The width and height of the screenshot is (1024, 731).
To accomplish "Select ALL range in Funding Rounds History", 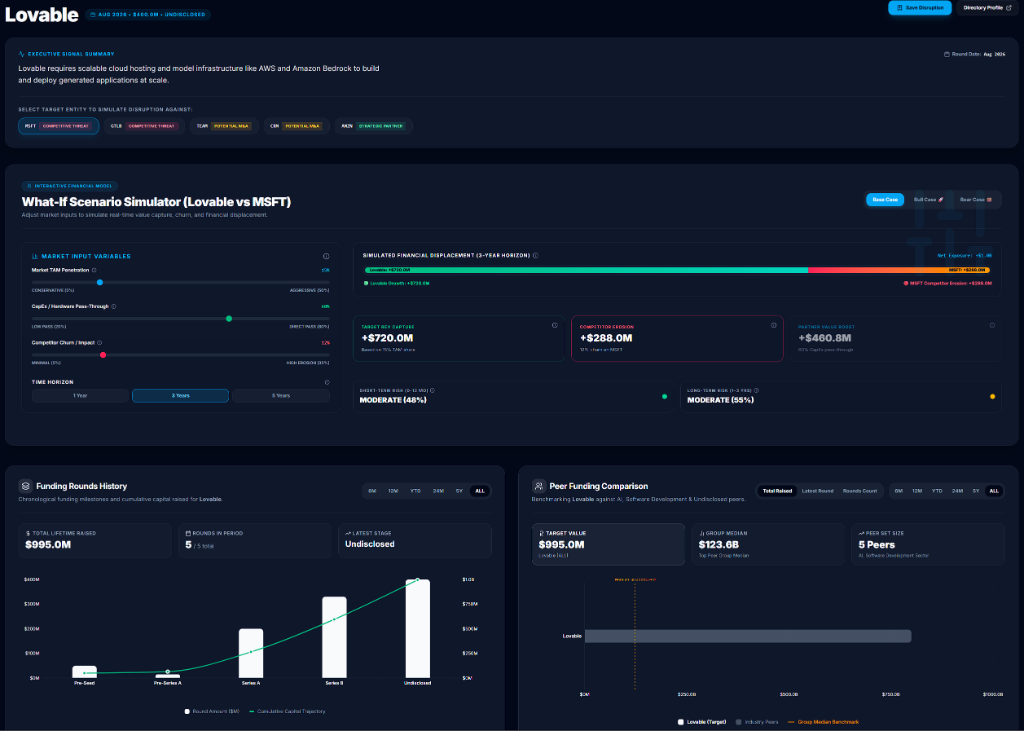I will click(480, 491).
